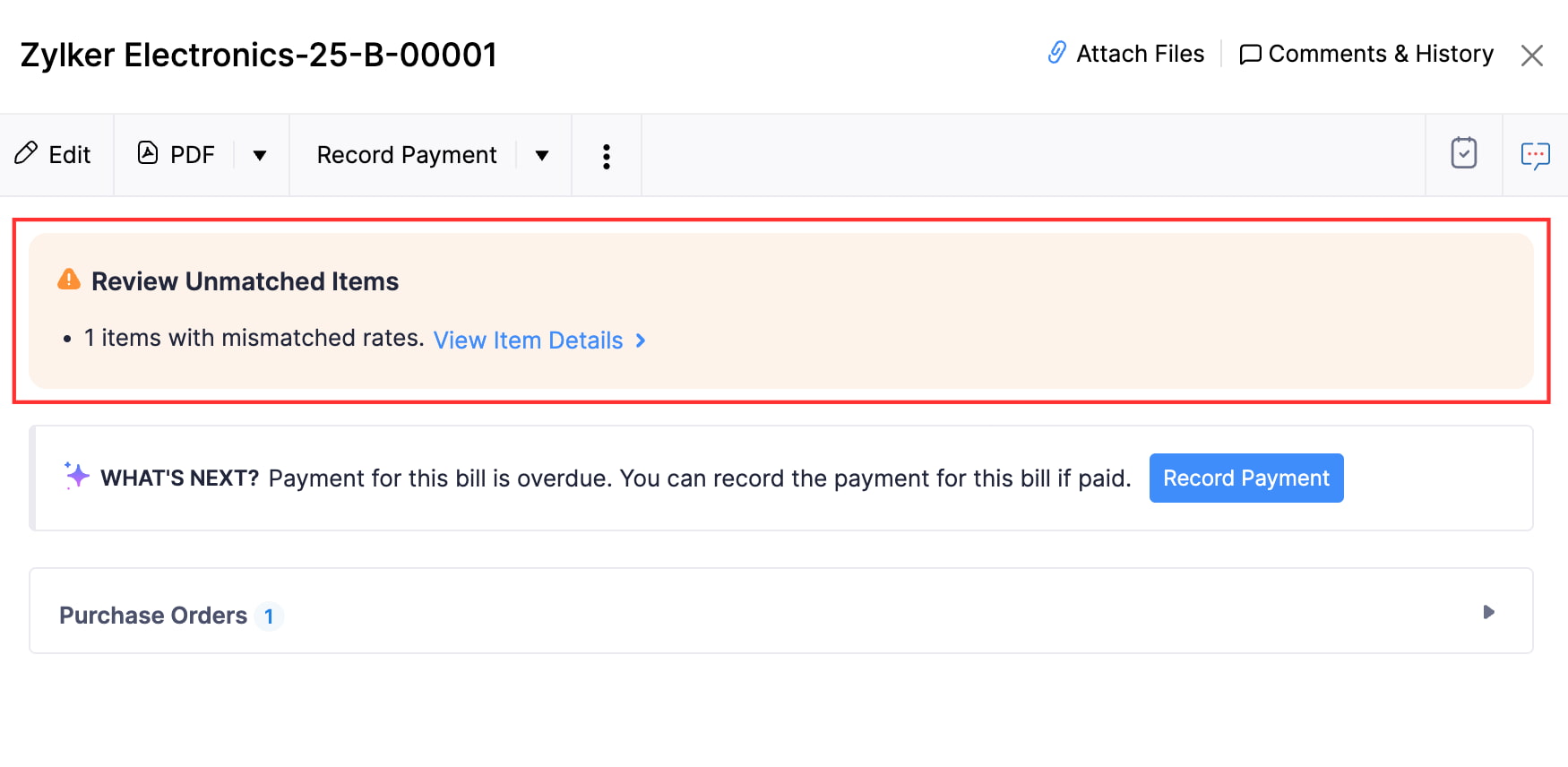The image size is (1568, 767).
Task: Open the Record Payment dropdown arrow
Action: coord(542,155)
